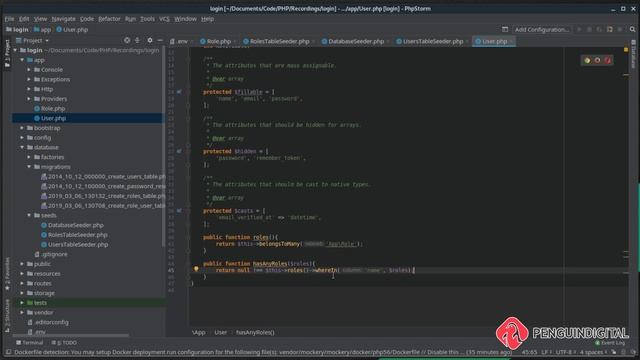Open the VCS menu
640x360 pixels.
pos(164,19)
